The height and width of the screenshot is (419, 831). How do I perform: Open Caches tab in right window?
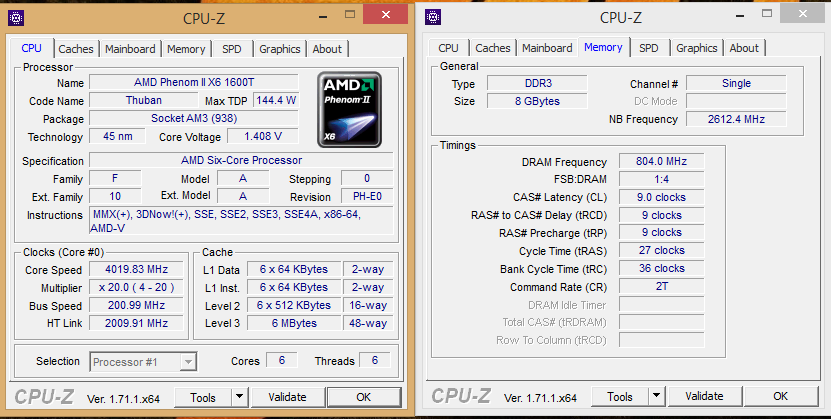(x=493, y=48)
